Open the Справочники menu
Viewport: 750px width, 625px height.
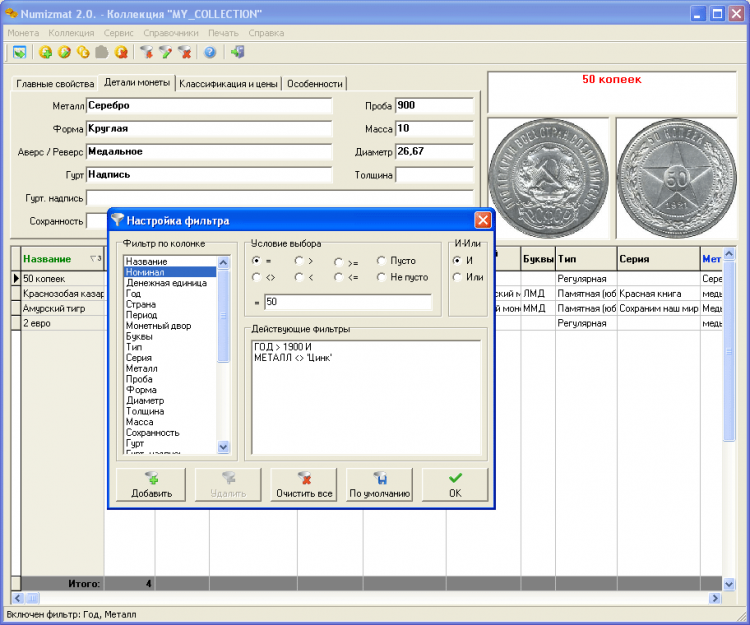[172, 33]
